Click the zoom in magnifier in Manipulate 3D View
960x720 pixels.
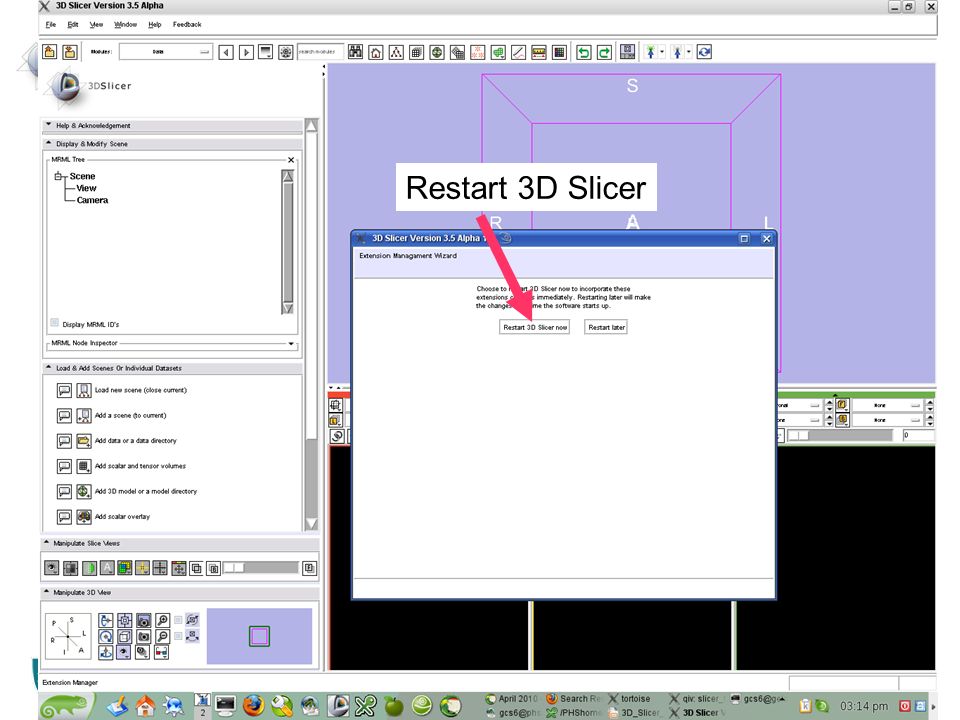click(162, 620)
